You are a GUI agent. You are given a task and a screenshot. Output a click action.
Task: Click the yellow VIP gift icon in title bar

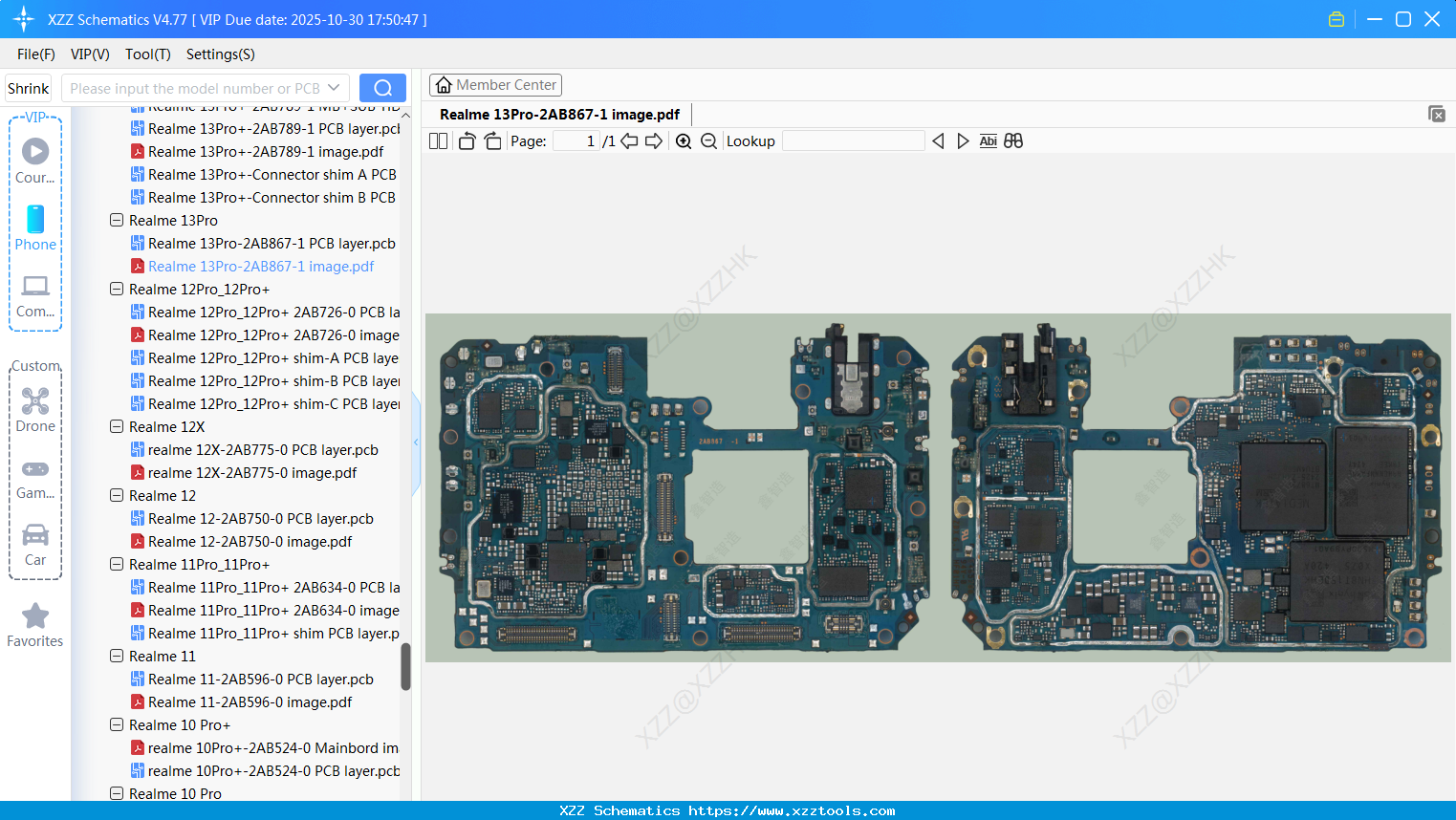[1336, 19]
